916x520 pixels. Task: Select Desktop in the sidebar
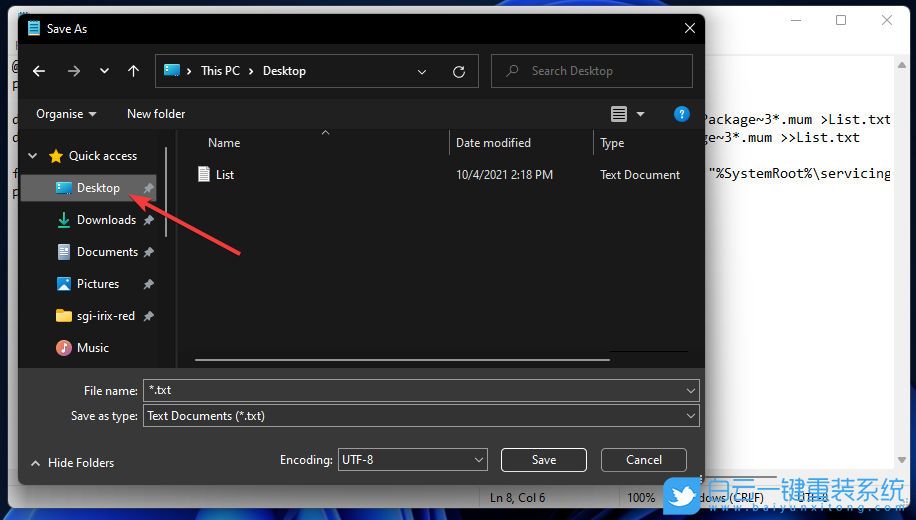coord(89,188)
